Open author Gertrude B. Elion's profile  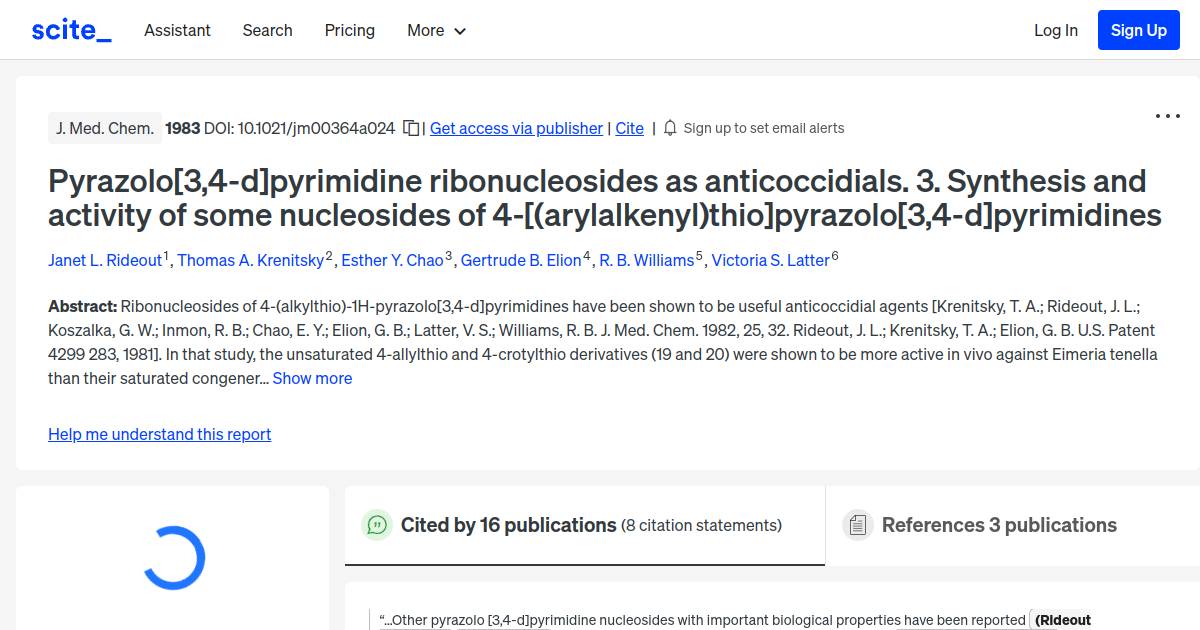(521, 260)
